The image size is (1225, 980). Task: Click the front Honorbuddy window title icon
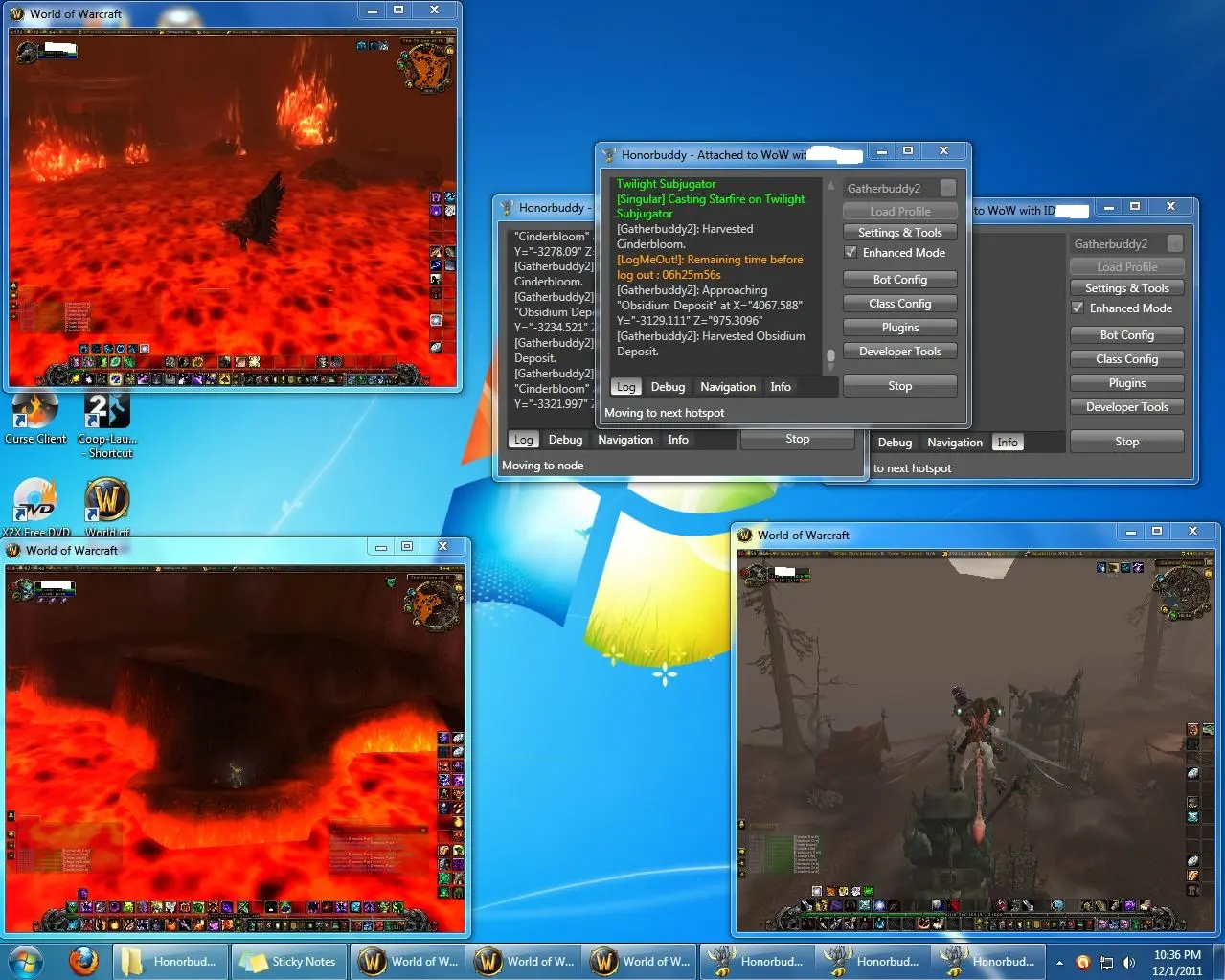608,154
